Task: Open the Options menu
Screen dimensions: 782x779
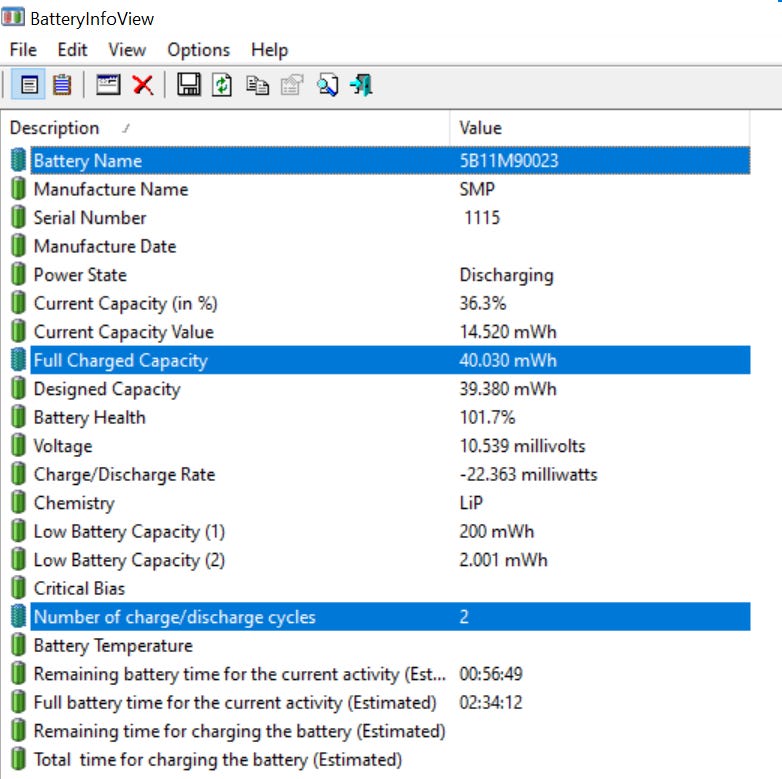Action: click(198, 50)
